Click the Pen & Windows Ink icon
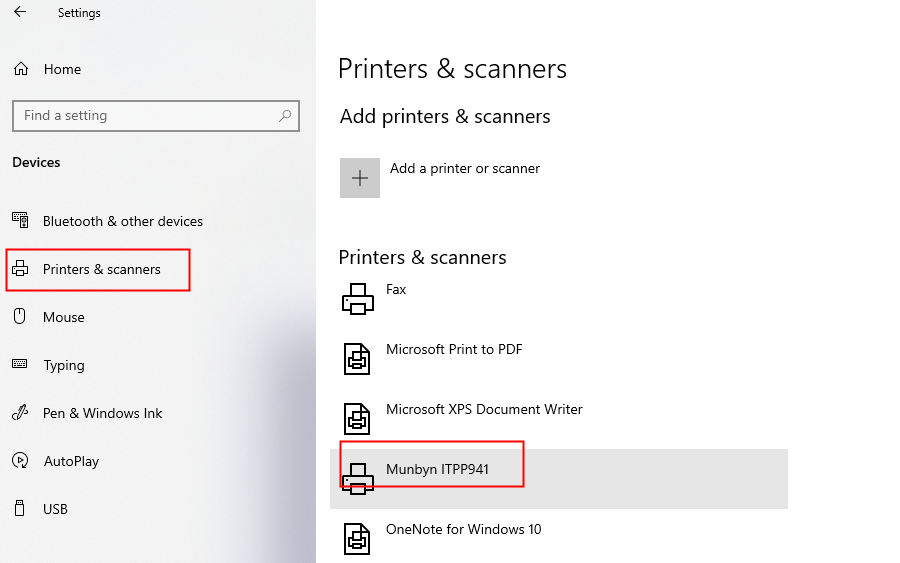The width and height of the screenshot is (900, 563). 20,412
